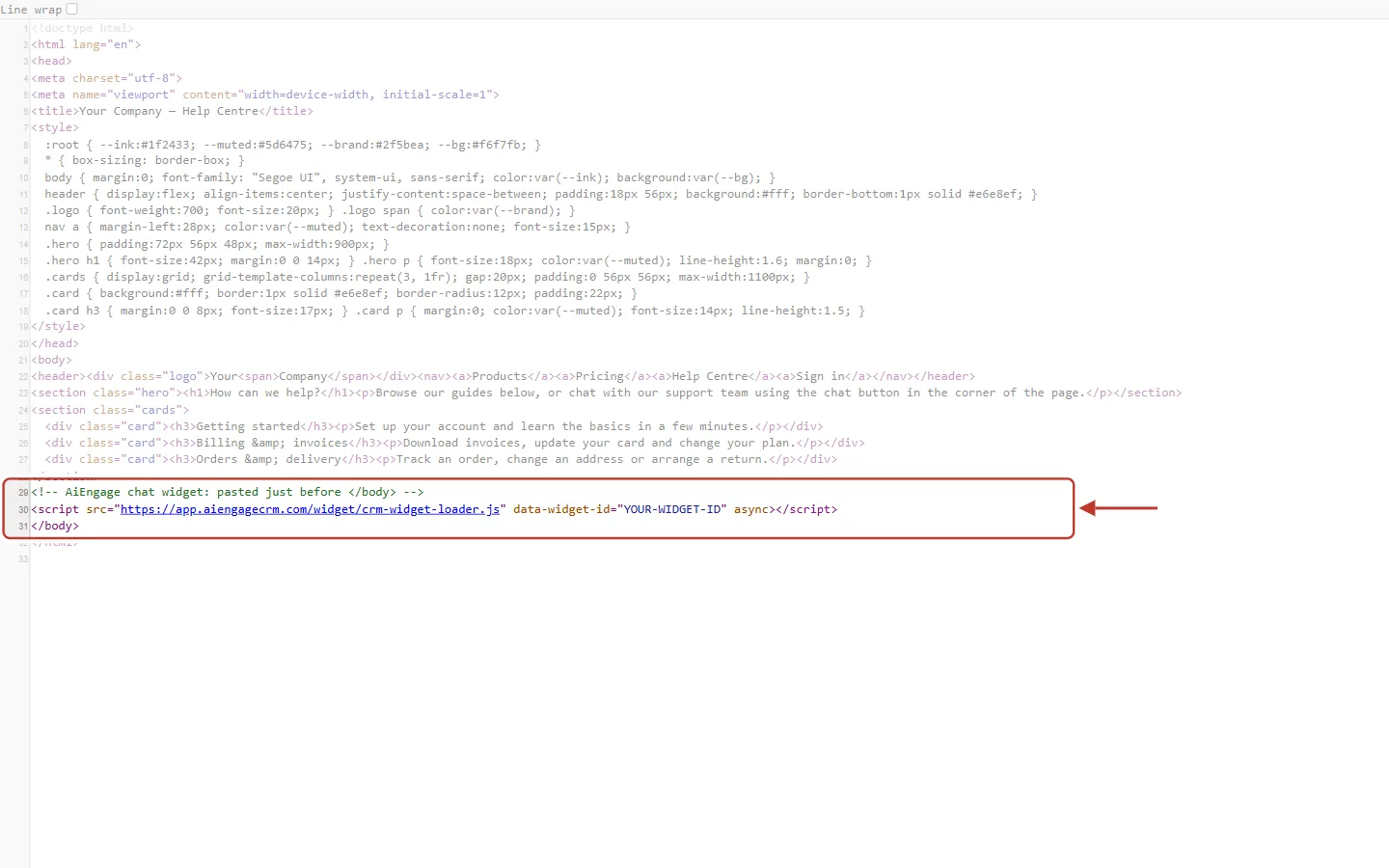Click the "Getting started" card markup line
The image size is (1389, 868).
434,426
